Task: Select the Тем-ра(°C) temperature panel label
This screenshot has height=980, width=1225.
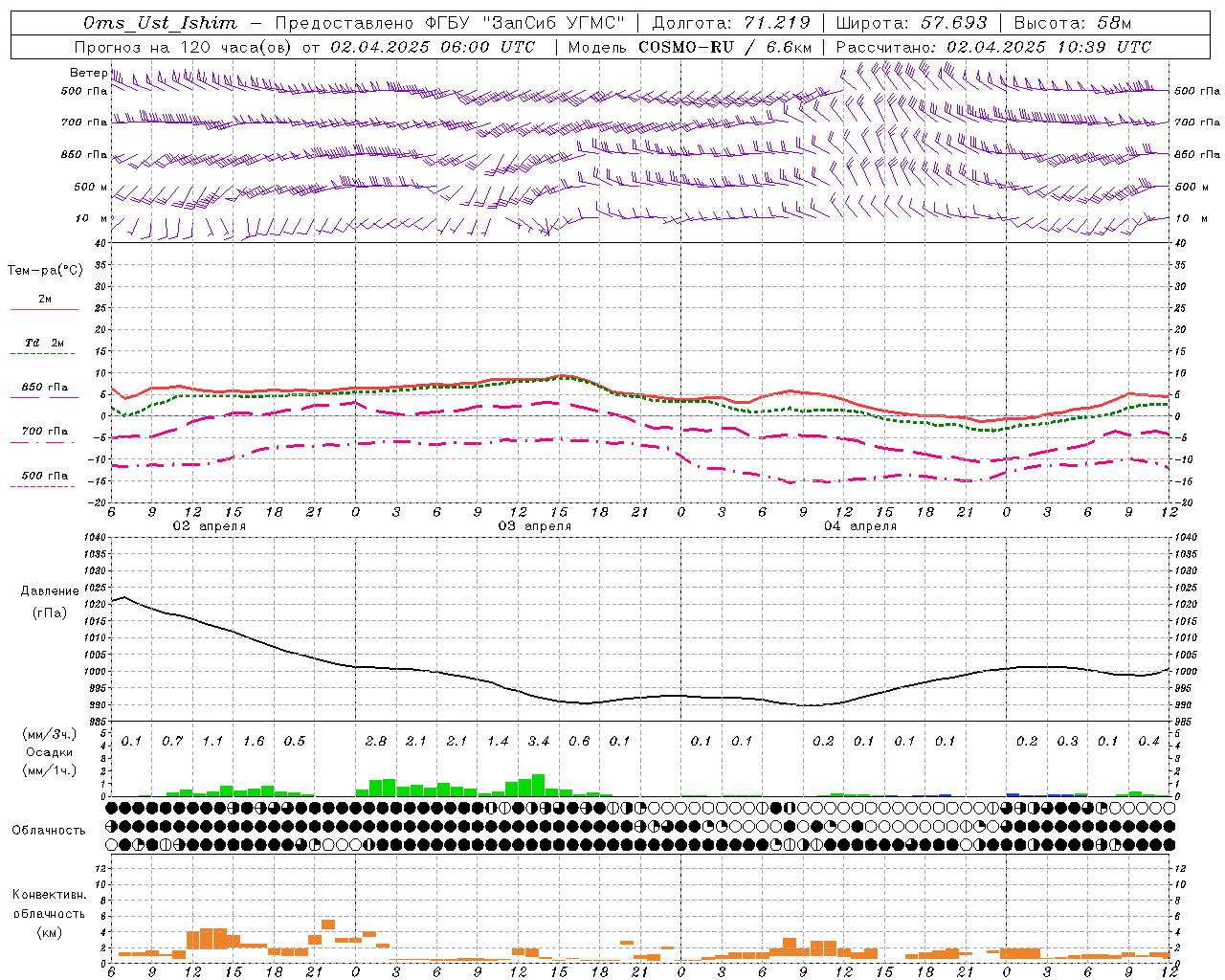Action: click(x=45, y=271)
